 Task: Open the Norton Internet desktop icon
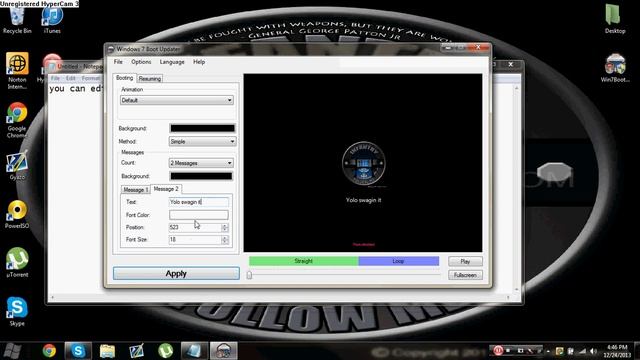(x=17, y=70)
